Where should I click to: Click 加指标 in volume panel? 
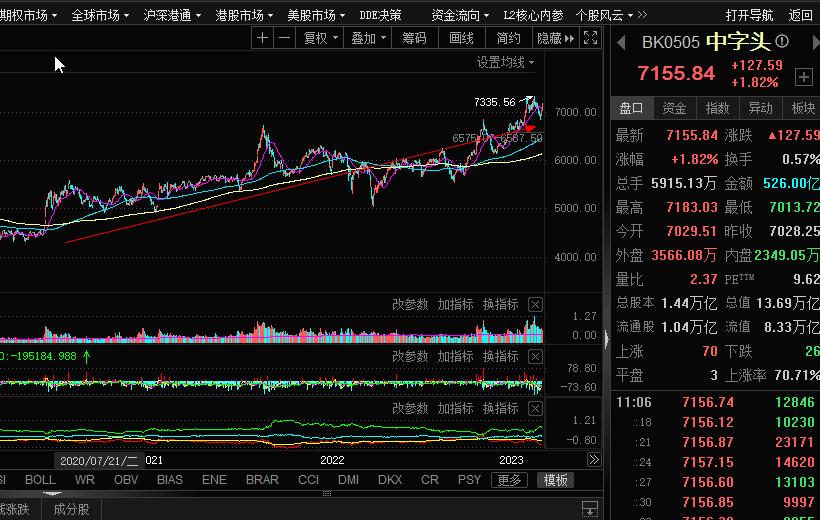point(455,304)
